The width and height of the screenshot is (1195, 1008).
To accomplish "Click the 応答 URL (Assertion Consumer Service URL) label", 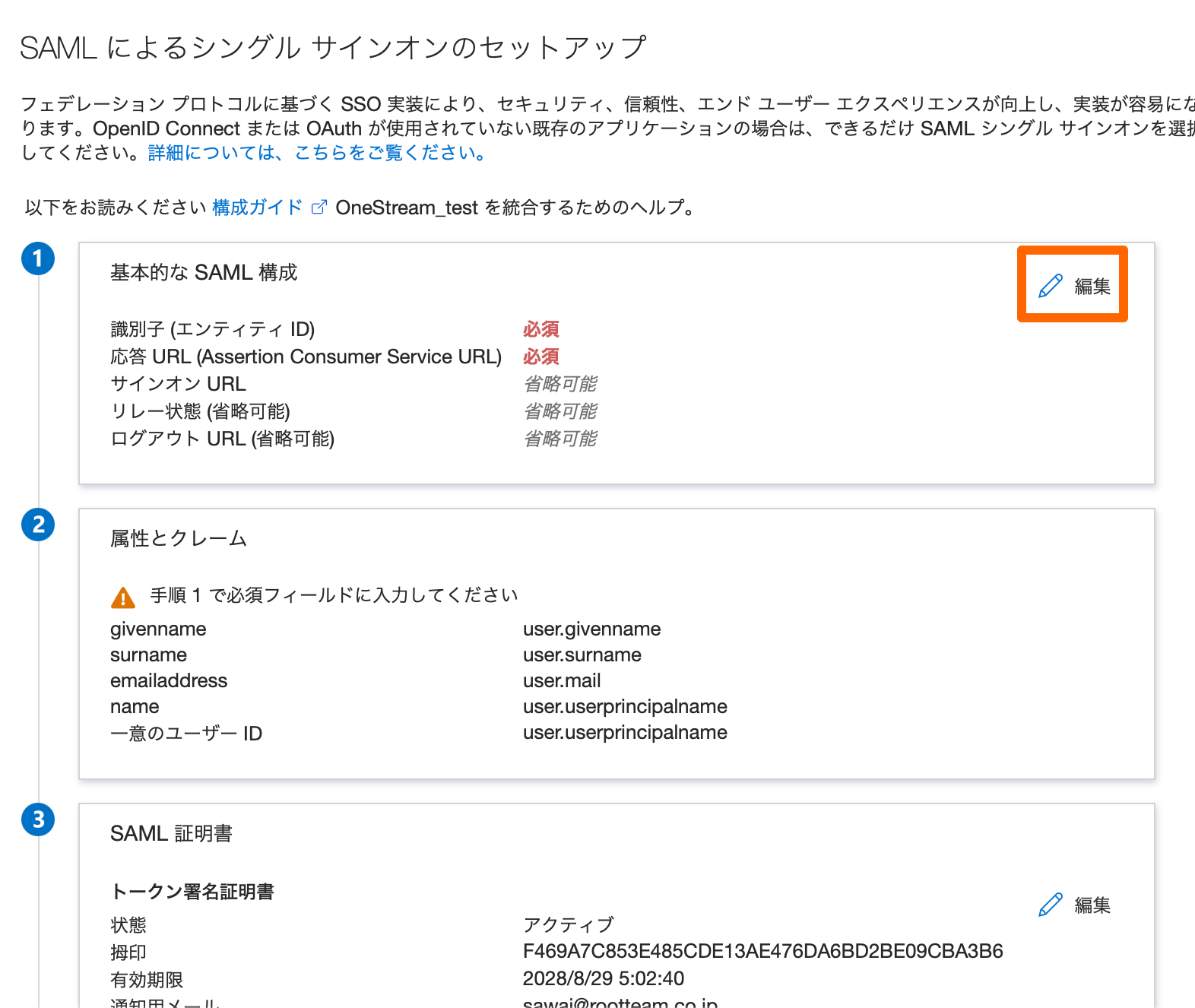I will pyautogui.click(x=306, y=357).
